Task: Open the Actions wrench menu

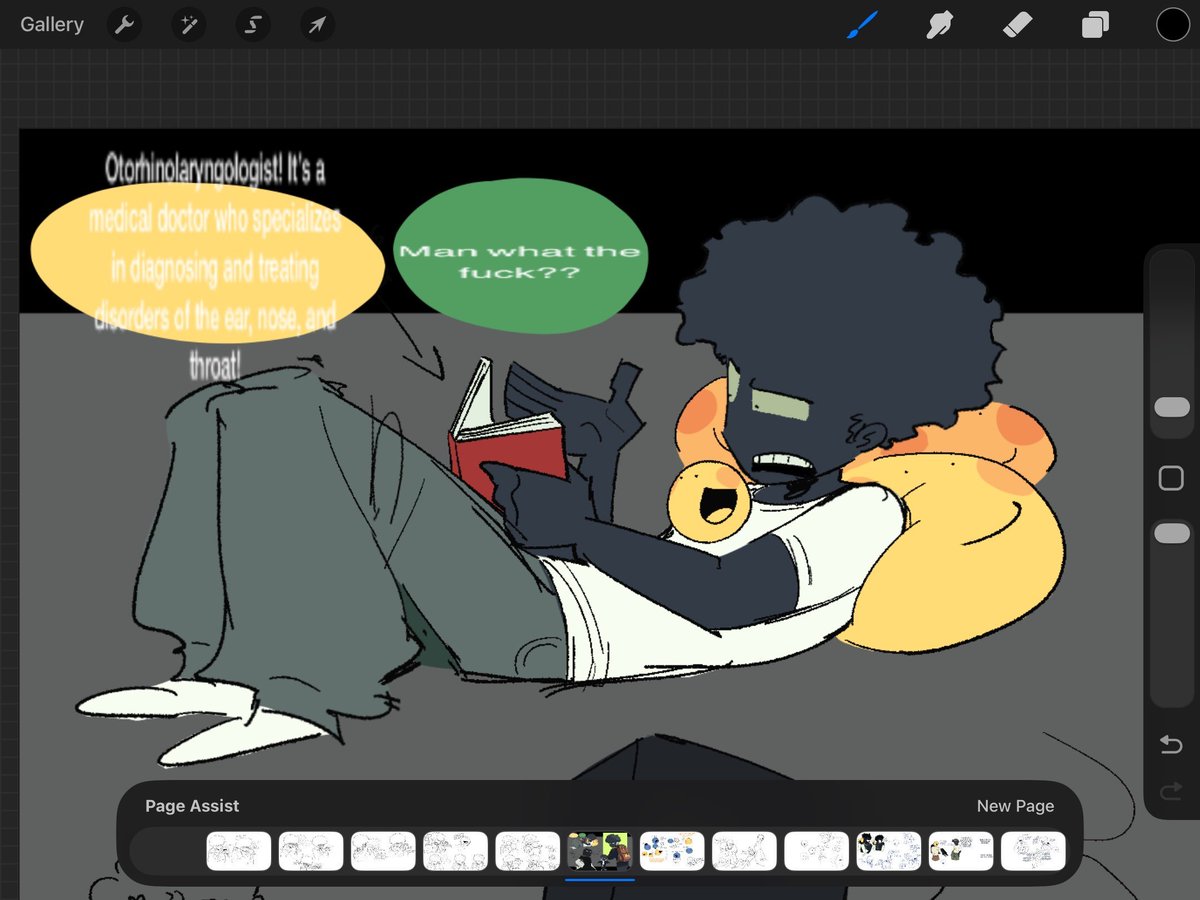Action: tap(124, 25)
